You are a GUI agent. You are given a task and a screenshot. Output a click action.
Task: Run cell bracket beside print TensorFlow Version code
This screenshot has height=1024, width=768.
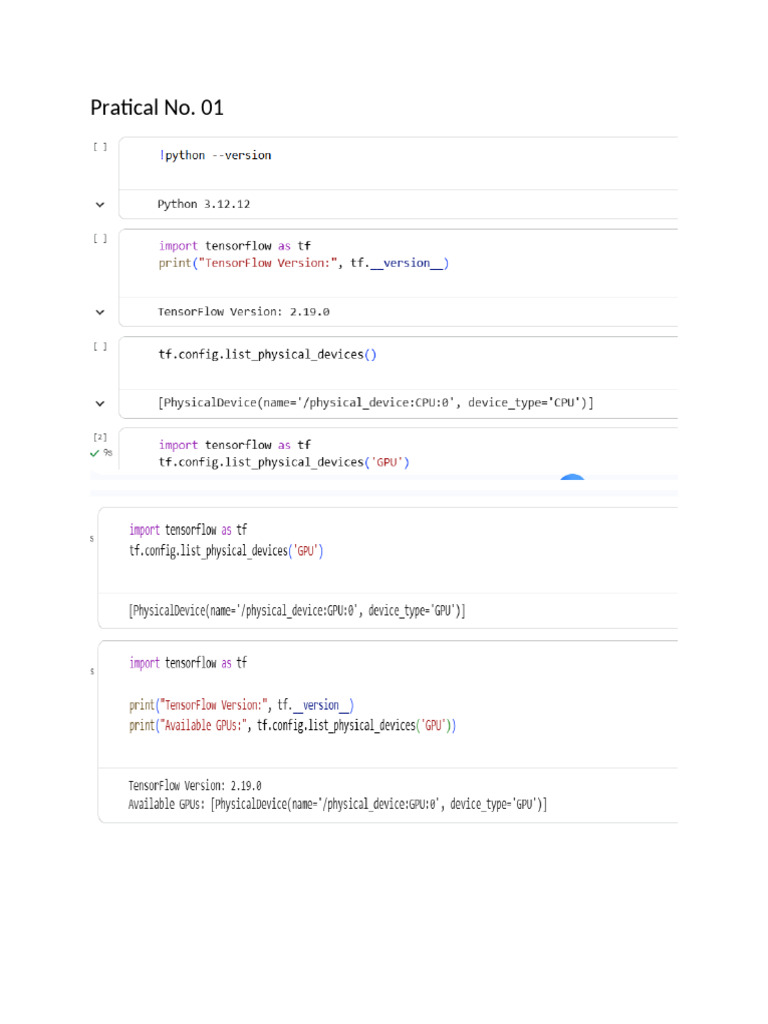(x=100, y=238)
